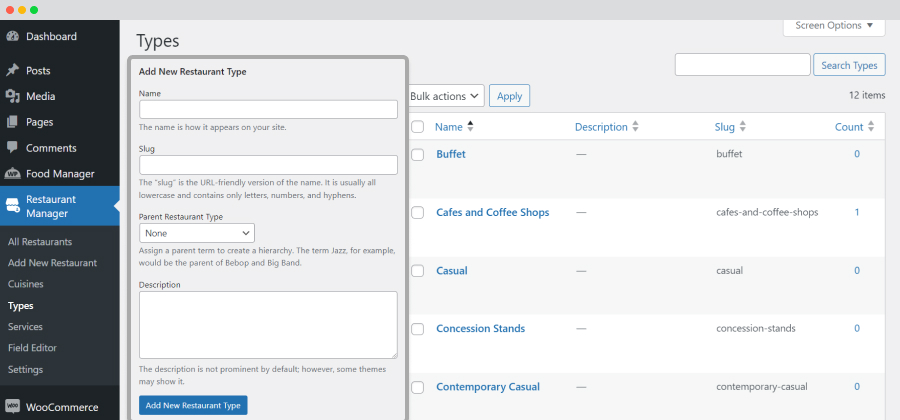Image resolution: width=900 pixels, height=420 pixels.
Task: Click the cafes-and-coffee-shops slug text
Action: [x=767, y=212]
